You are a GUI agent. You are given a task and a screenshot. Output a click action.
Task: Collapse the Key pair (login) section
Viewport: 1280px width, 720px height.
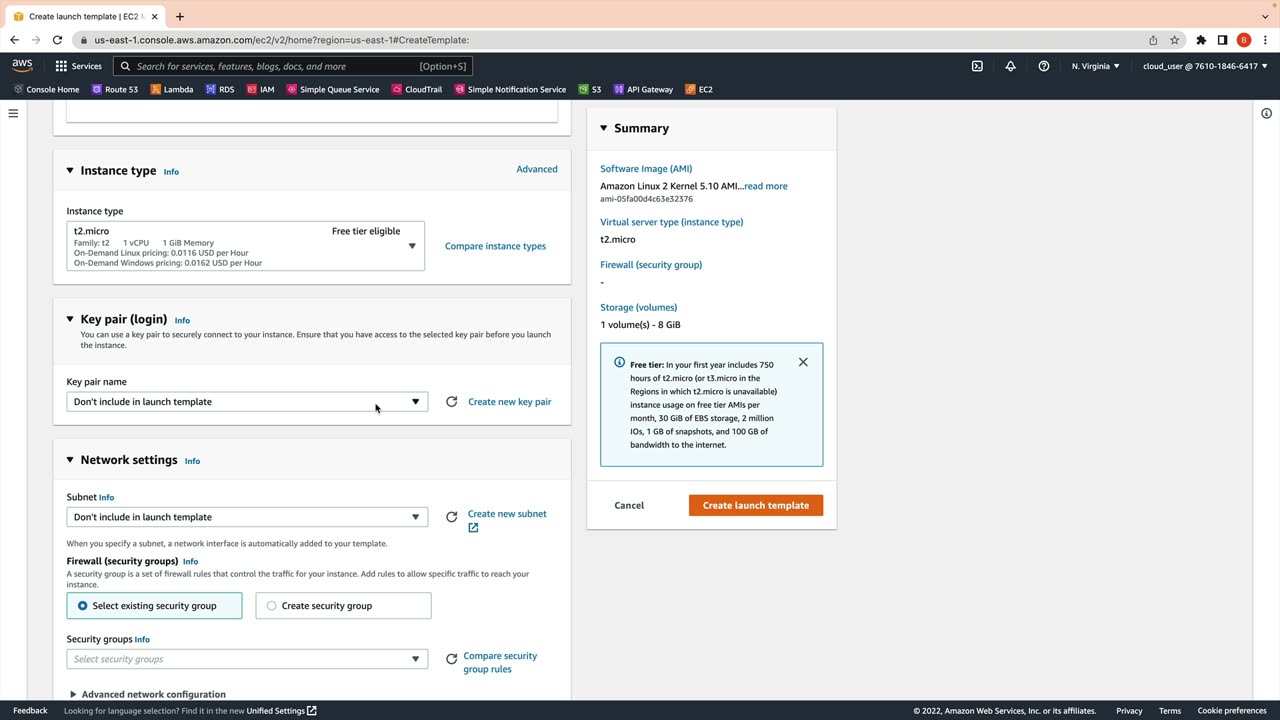point(70,319)
